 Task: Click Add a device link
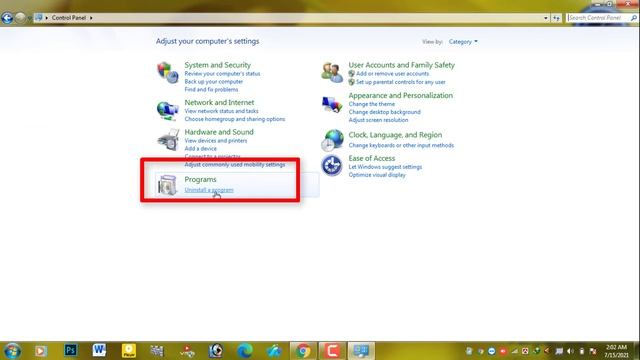click(200, 149)
